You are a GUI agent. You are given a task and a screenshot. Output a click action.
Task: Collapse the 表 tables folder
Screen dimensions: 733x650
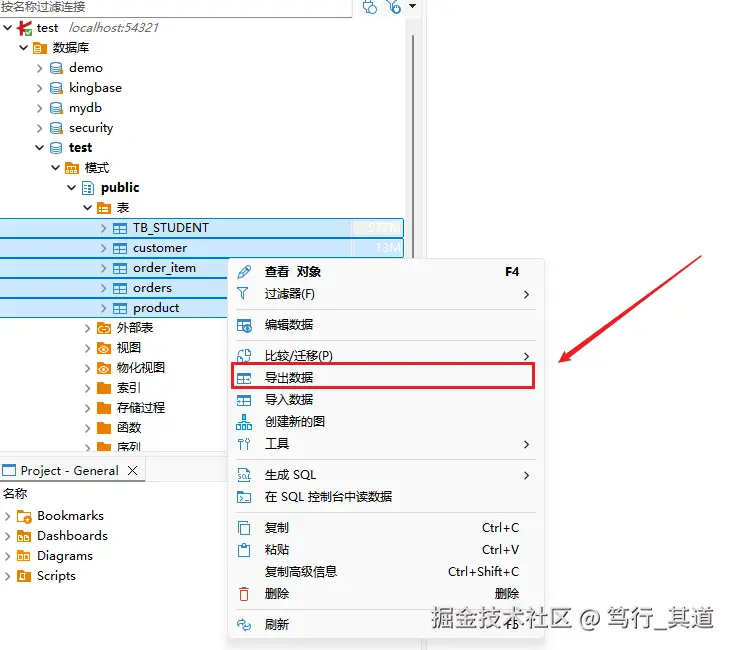87,208
